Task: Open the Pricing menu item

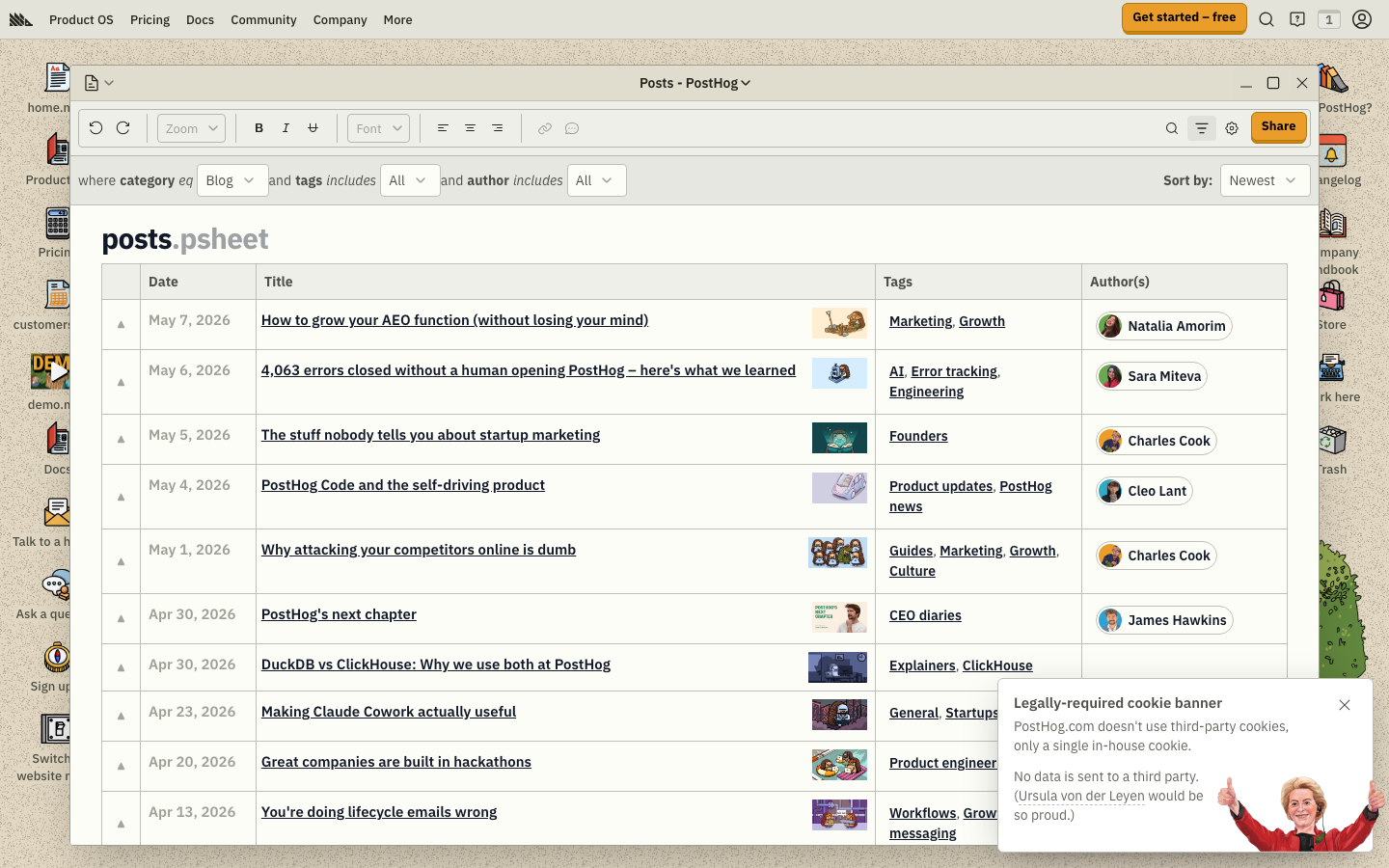Action: click(150, 19)
